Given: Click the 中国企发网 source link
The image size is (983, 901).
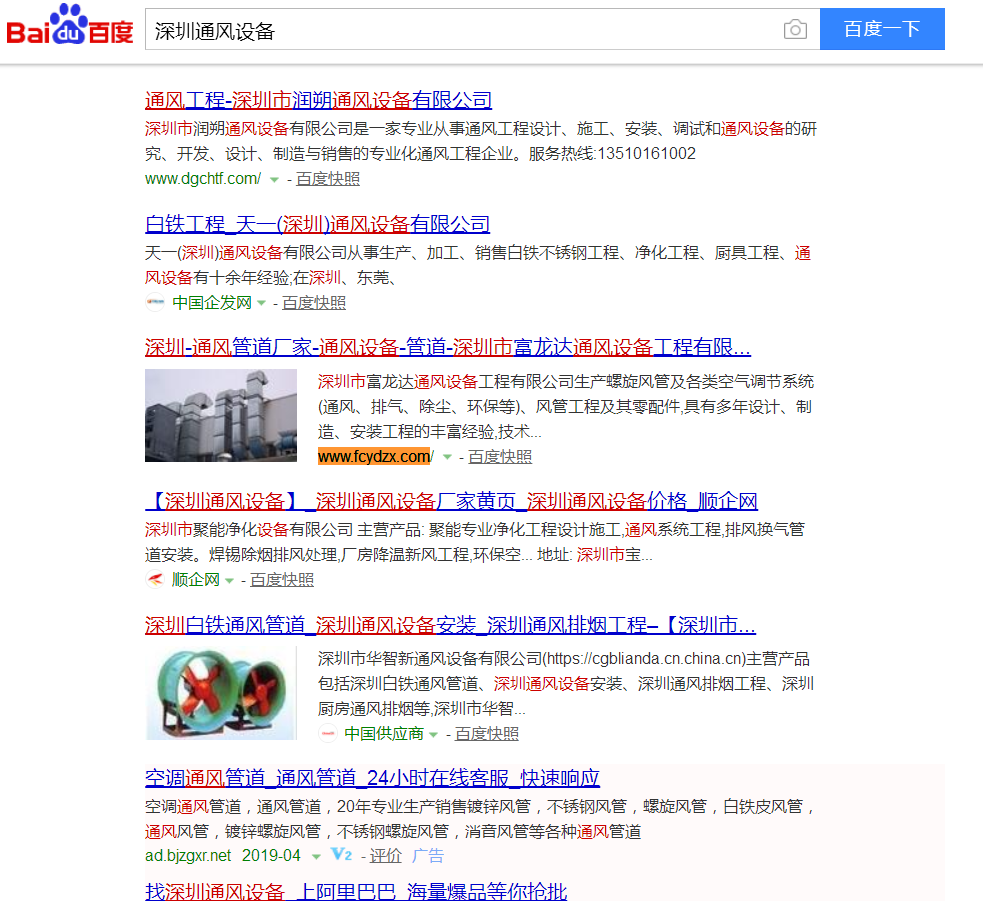Looking at the screenshot, I should click(212, 303).
